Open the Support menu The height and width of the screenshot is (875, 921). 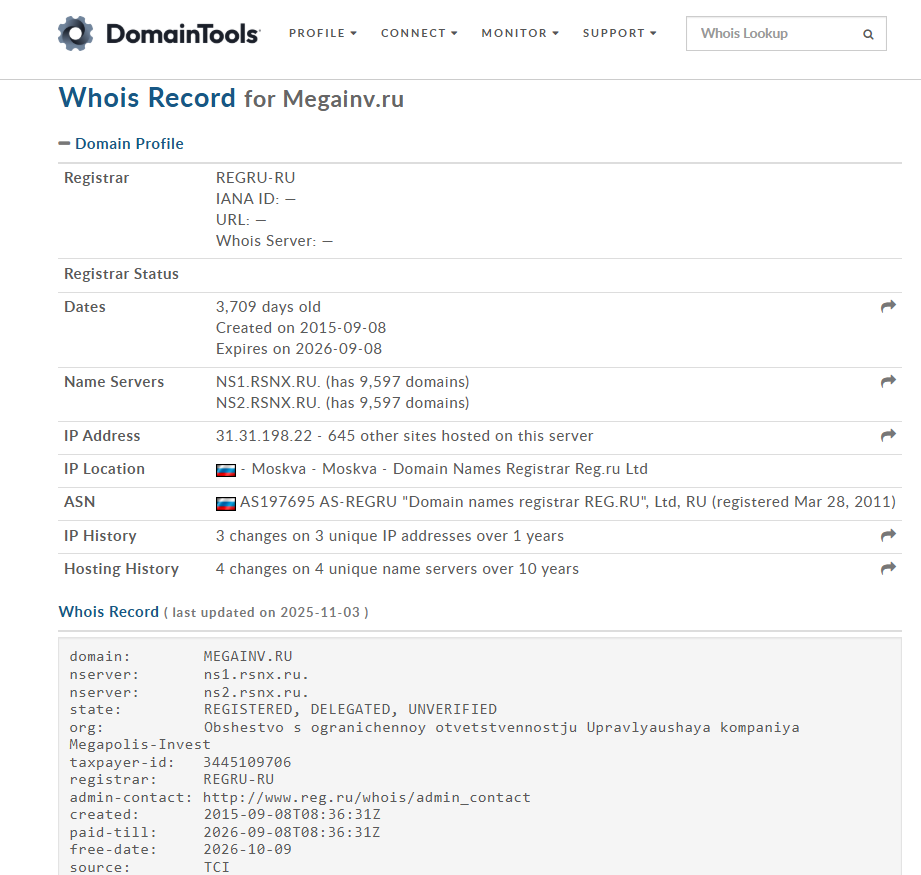point(619,33)
